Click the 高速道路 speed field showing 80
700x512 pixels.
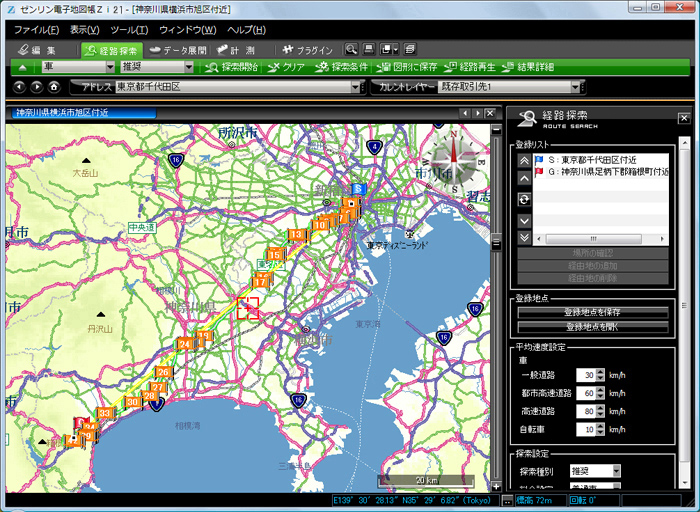(x=586, y=412)
